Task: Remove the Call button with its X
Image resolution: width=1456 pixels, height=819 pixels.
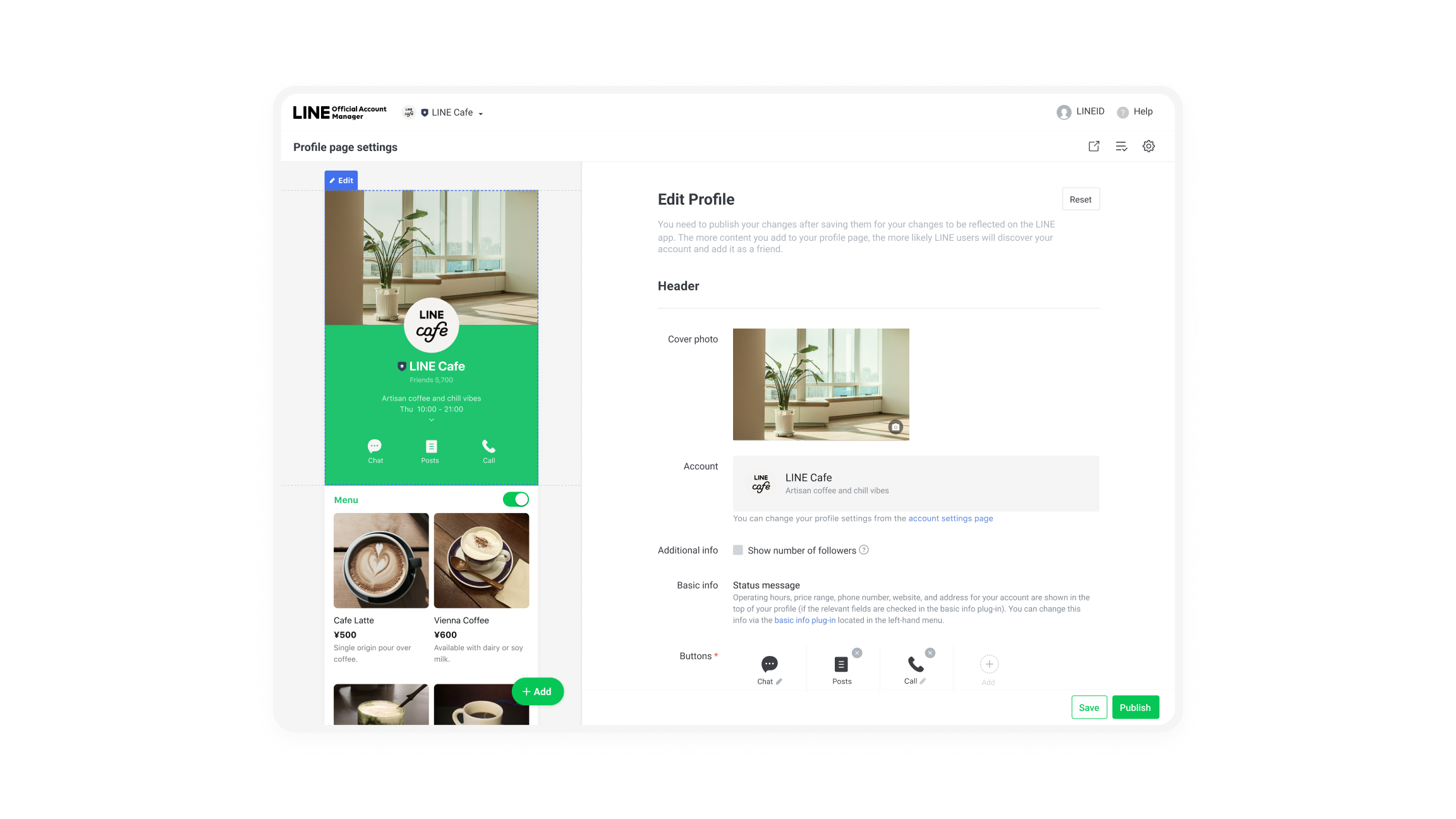Action: pyautogui.click(x=930, y=653)
